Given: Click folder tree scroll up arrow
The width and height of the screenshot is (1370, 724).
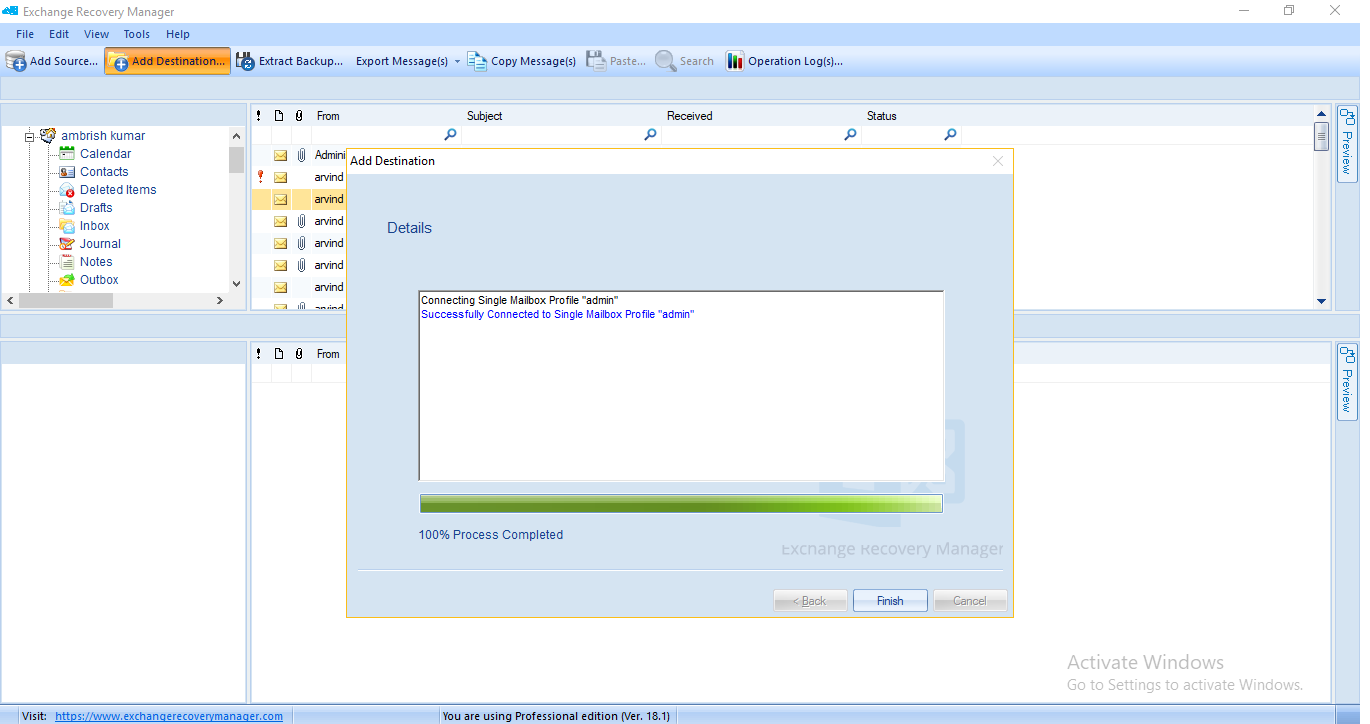Looking at the screenshot, I should [236, 136].
